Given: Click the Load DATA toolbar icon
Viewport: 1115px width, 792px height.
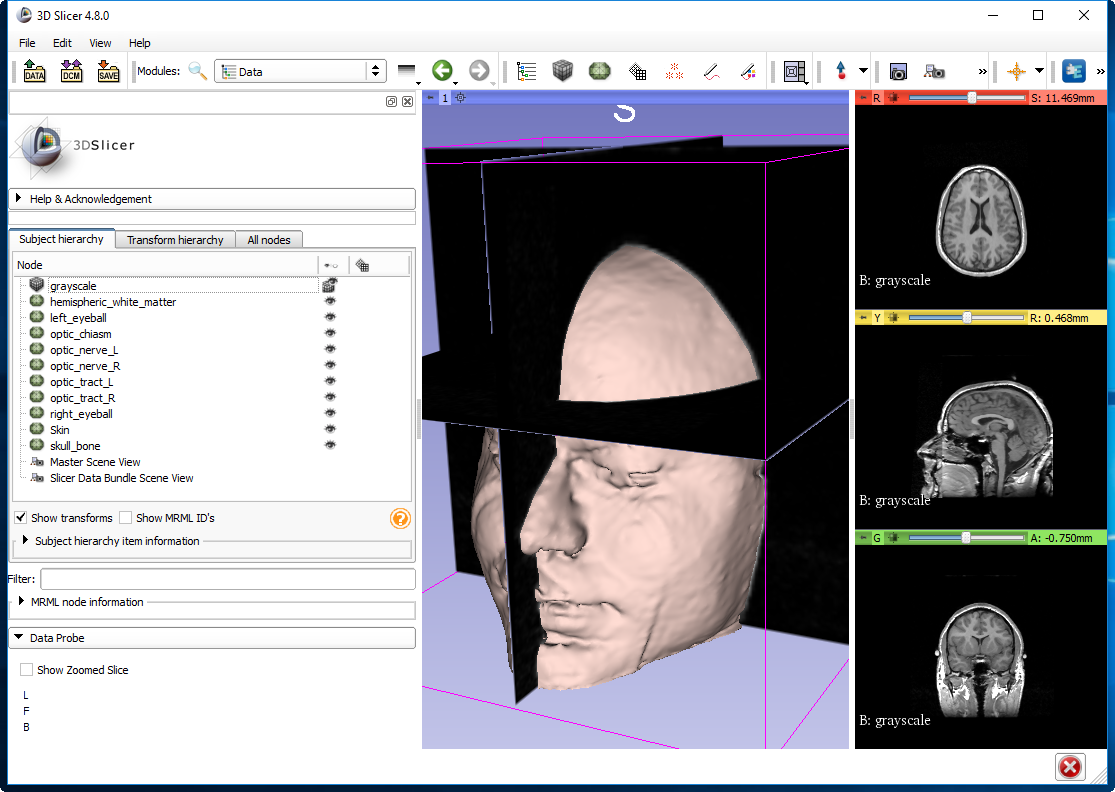Looking at the screenshot, I should pos(34,71).
